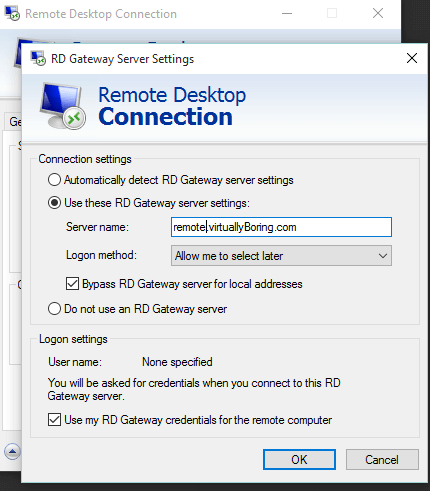This screenshot has height=491, width=430.
Task: Close the RD Gateway Server Settings dialog
Action: pos(412,58)
